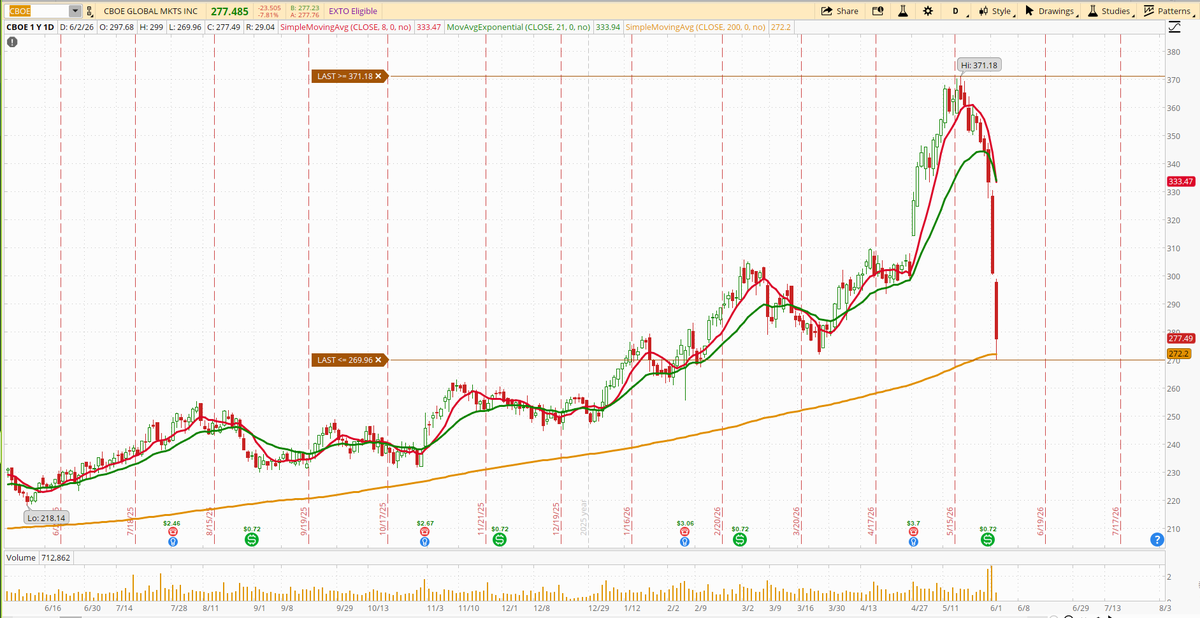Viewport: 1200px width, 618px height.
Task: Click the dividend dollar icon near 5/15/26
Action: (988, 540)
